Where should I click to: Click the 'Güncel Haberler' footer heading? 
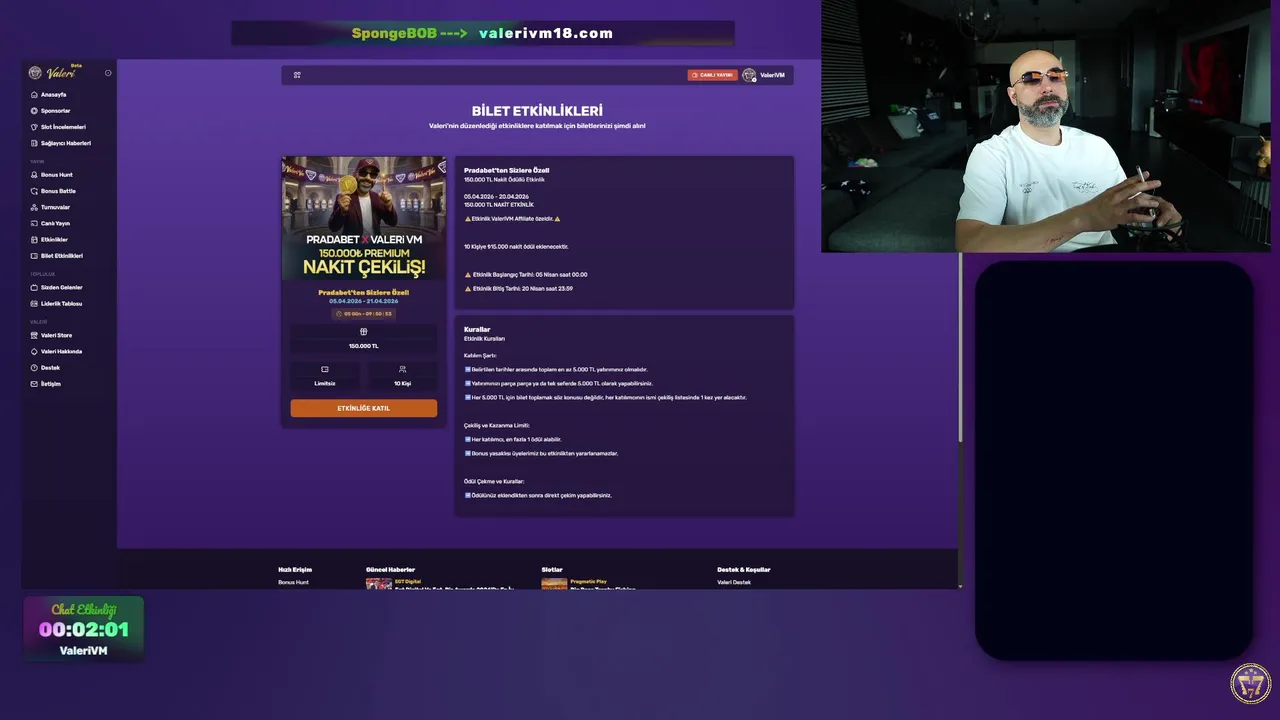click(390, 569)
